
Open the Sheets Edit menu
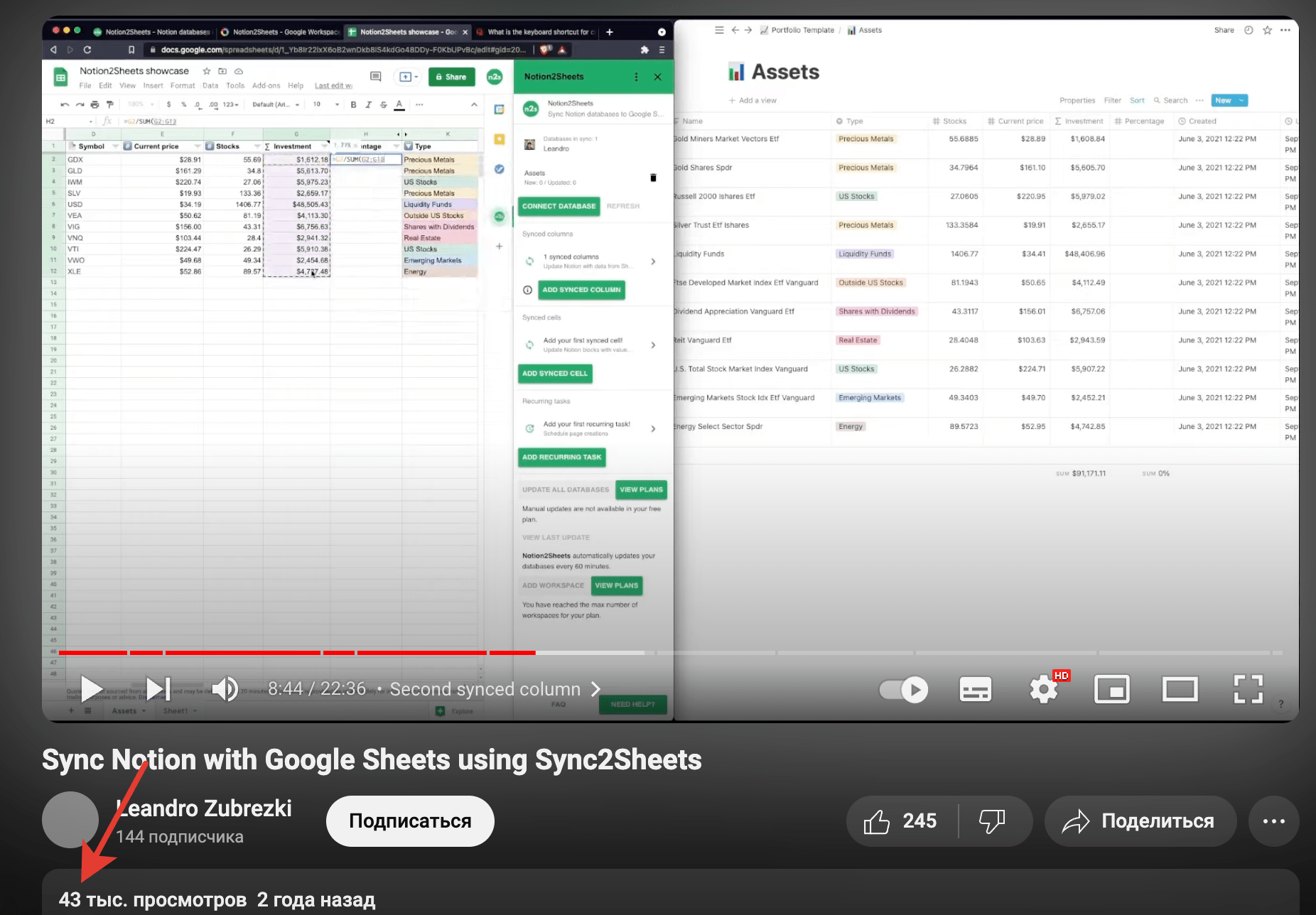pyautogui.click(x=105, y=86)
